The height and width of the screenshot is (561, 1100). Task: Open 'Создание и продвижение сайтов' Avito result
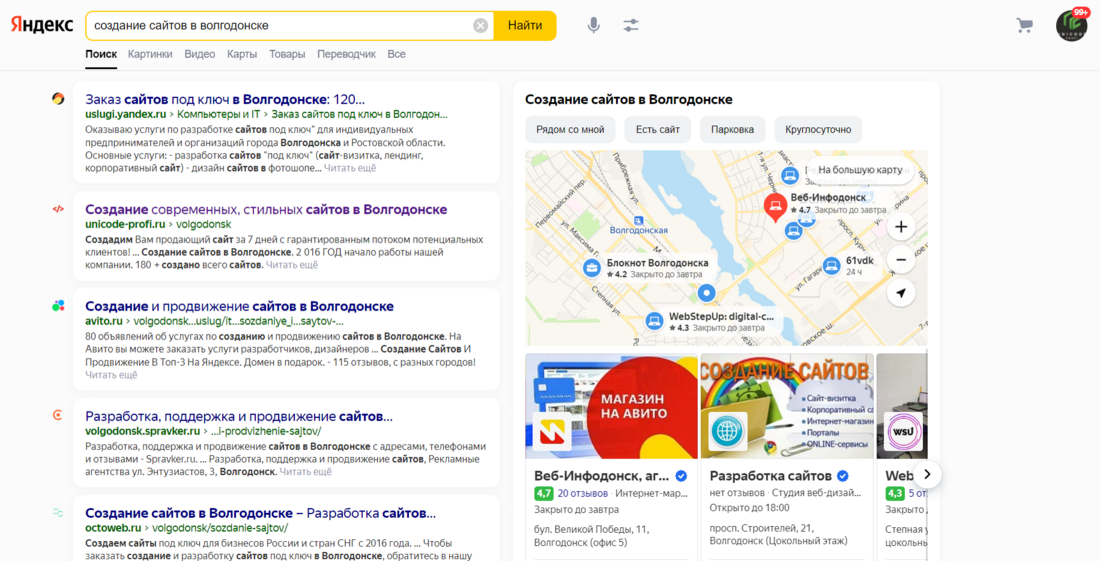click(x=239, y=306)
